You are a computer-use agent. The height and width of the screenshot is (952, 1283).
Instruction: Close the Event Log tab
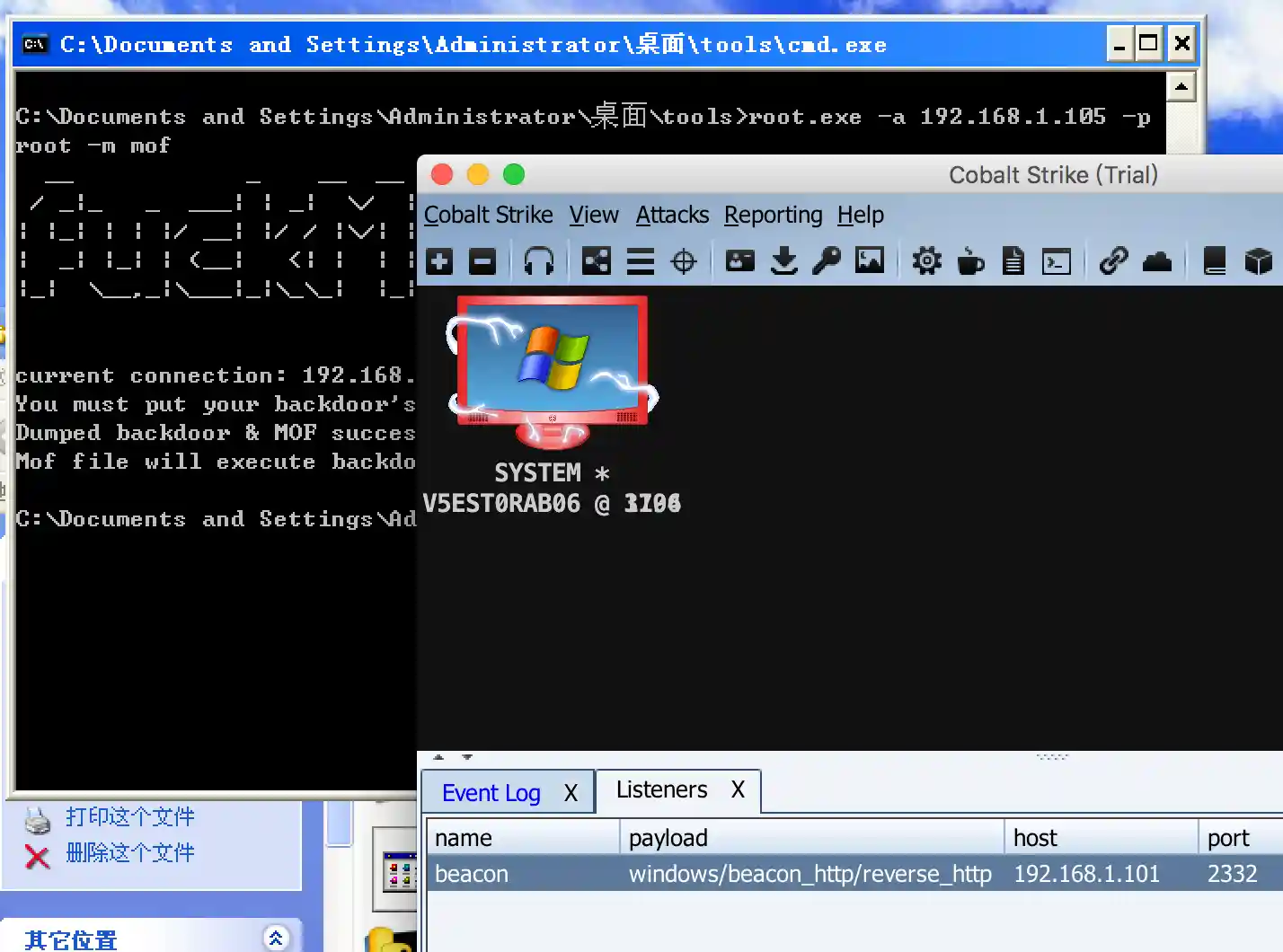[x=571, y=793]
